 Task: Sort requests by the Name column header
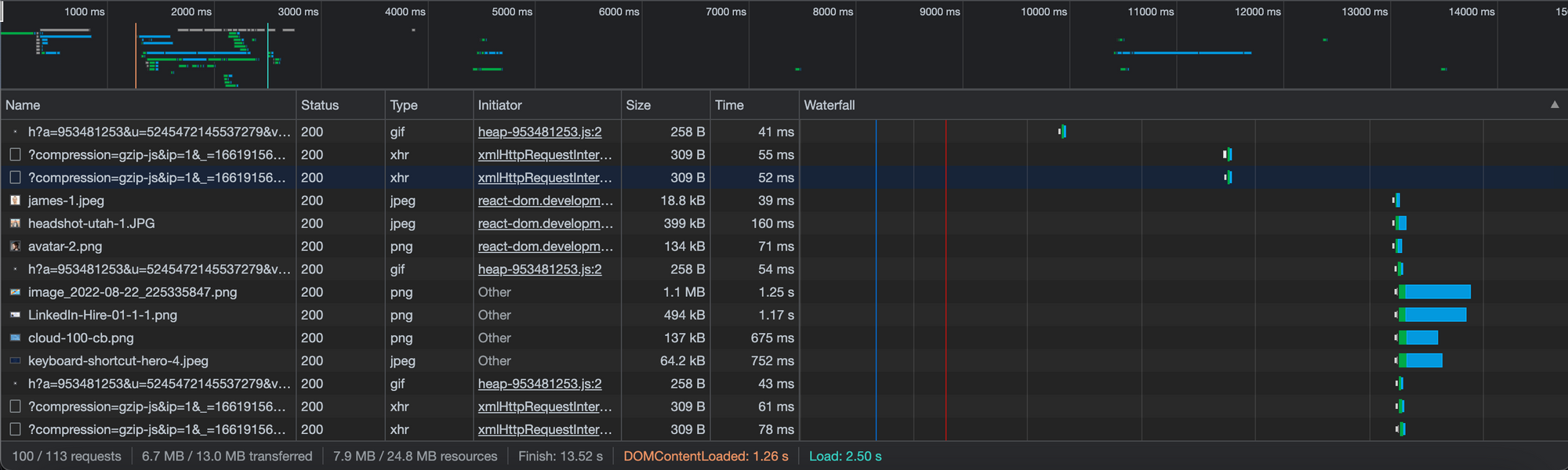[23, 105]
